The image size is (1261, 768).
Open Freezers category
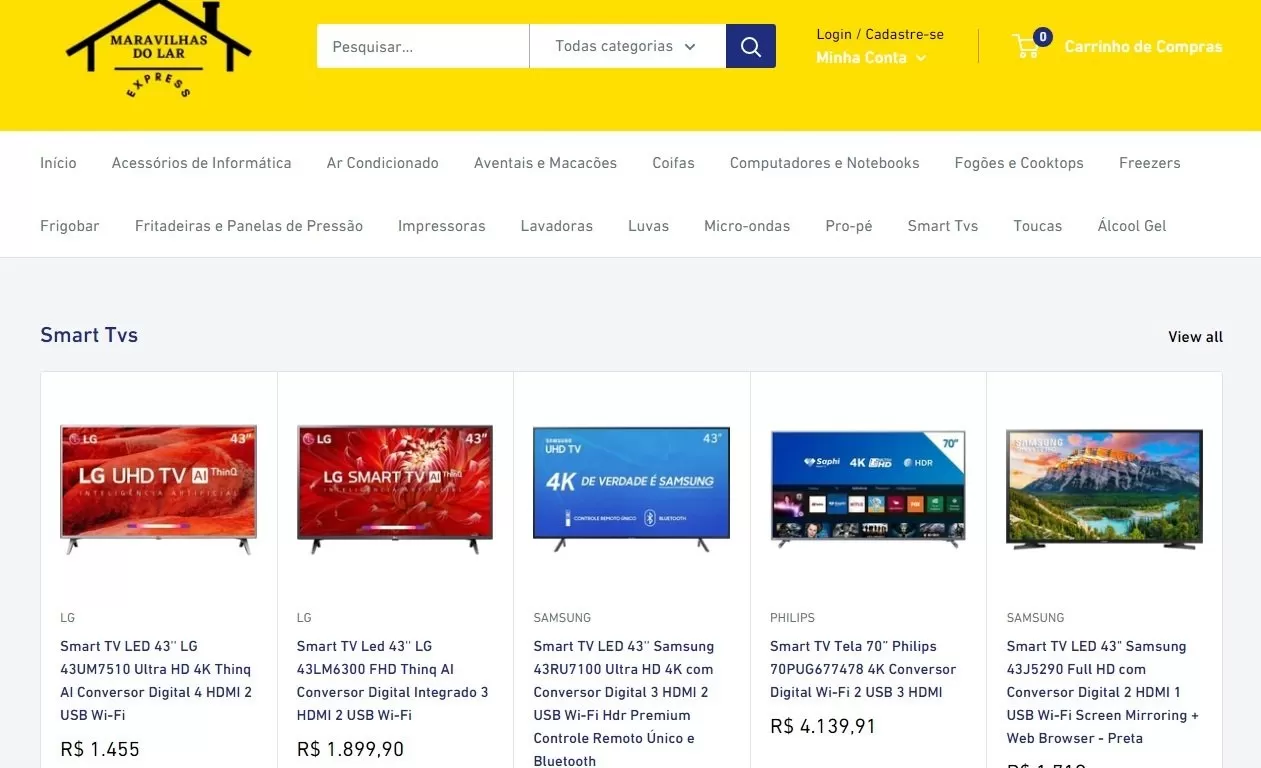point(1149,163)
